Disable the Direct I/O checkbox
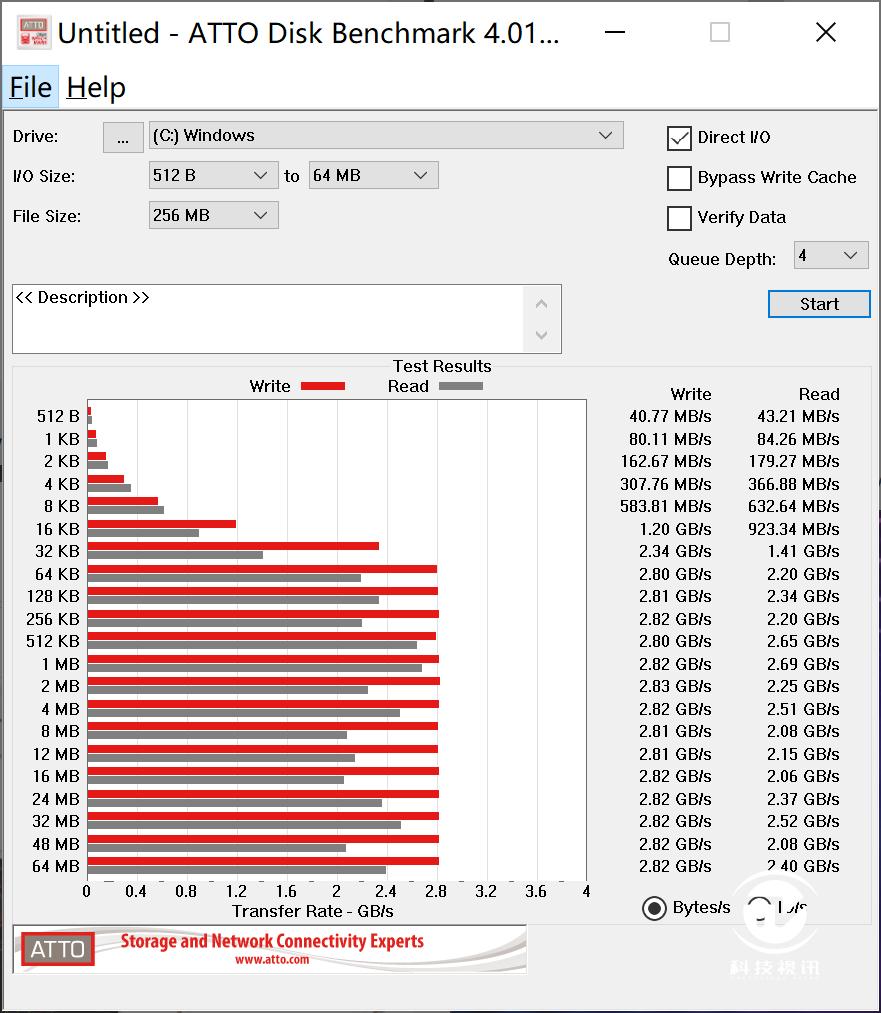The height and width of the screenshot is (1013, 881). point(679,138)
